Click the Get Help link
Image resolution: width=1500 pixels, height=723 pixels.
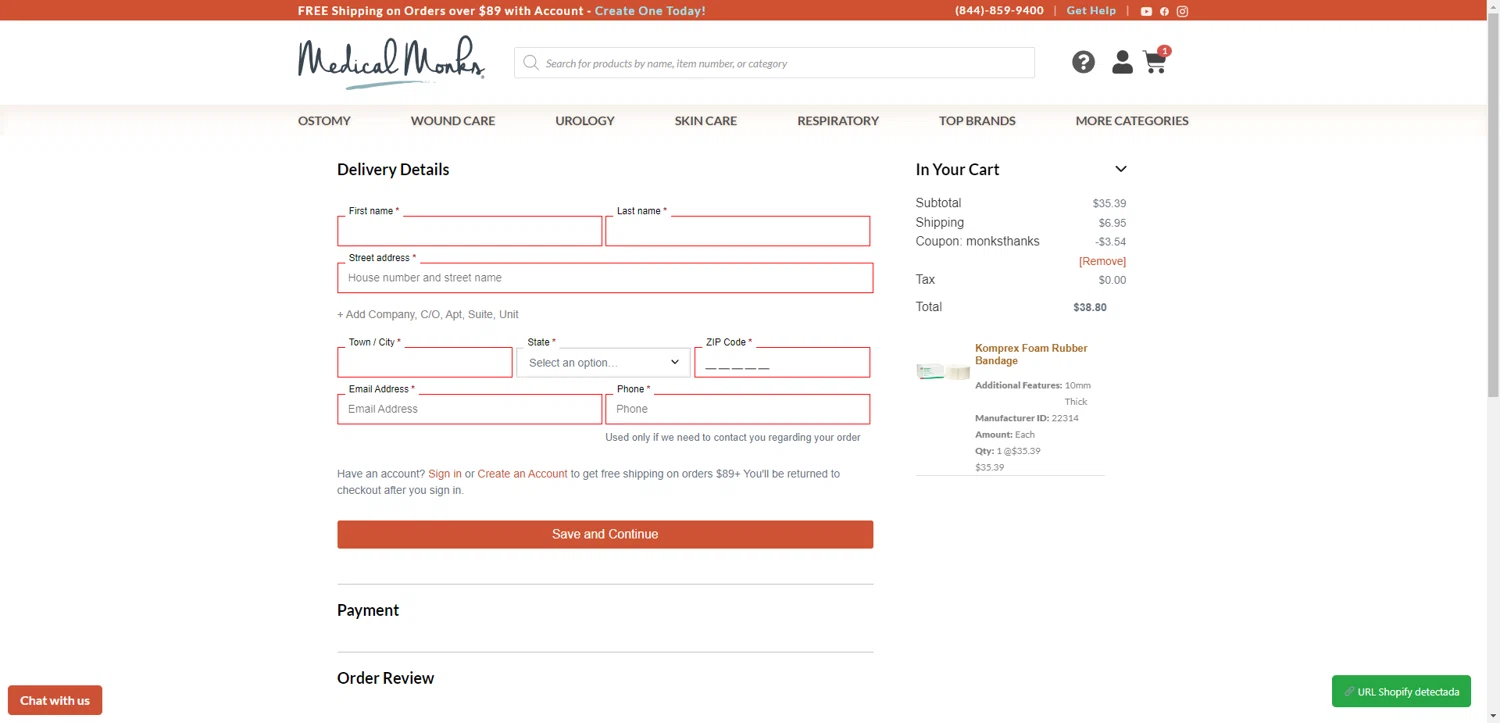click(1091, 11)
